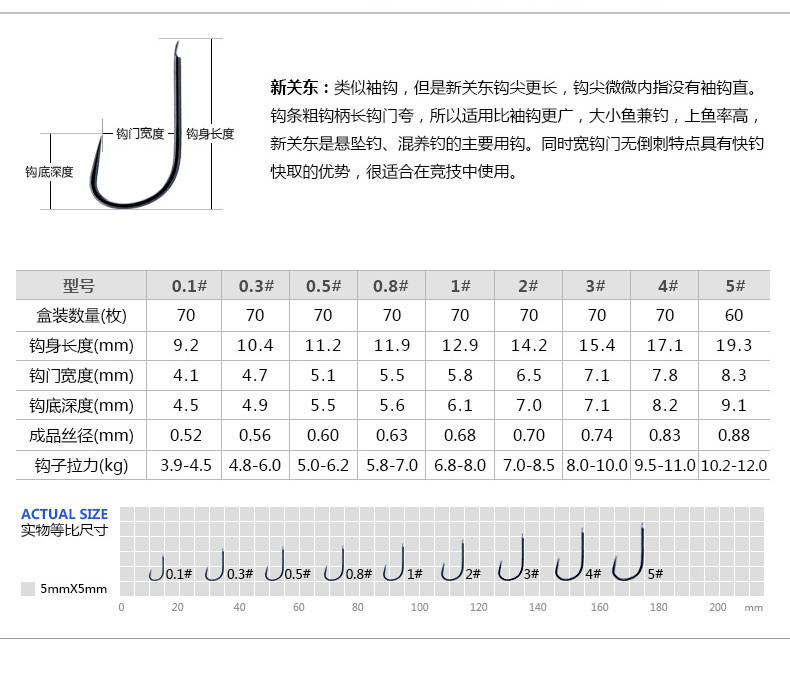Viewport: 790px width, 678px height.
Task: Click wire diameter value 0.88
Action: (734, 435)
